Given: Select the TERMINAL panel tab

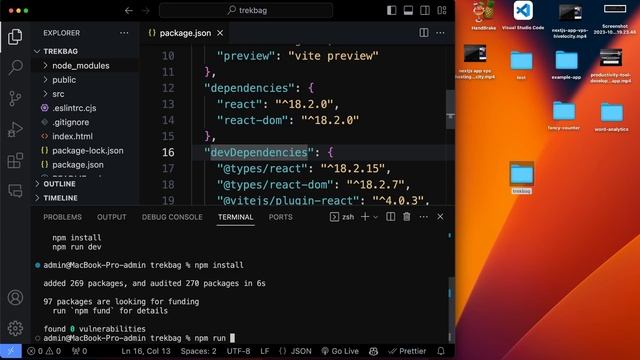Looking at the screenshot, I should [236, 217].
